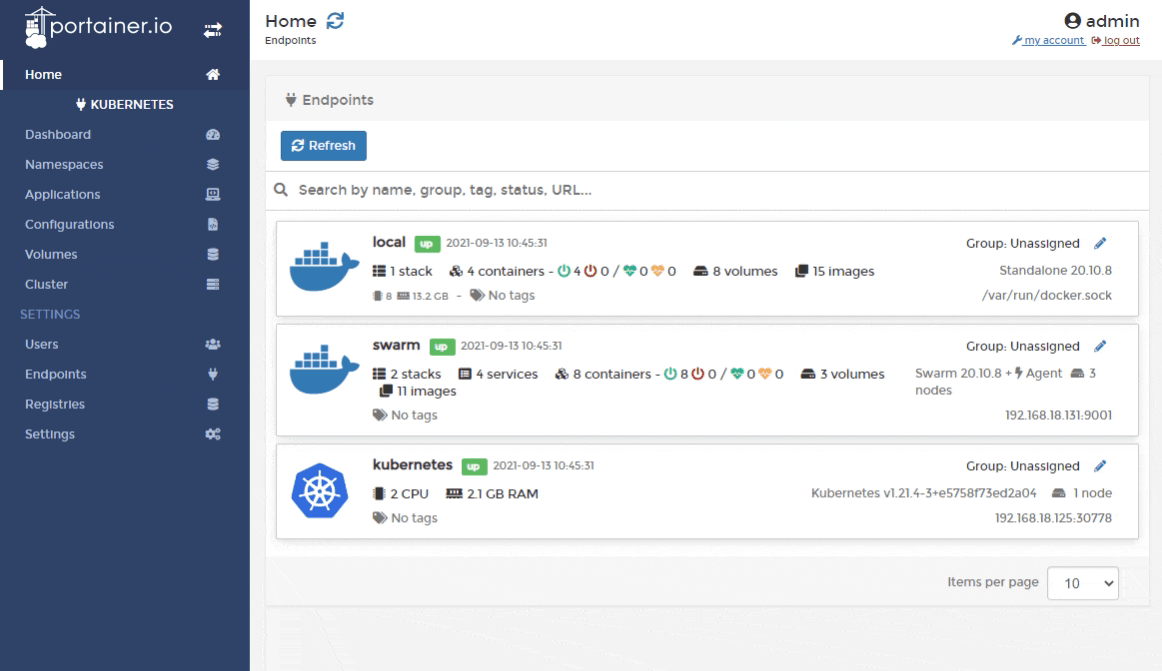This screenshot has width=1162, height=671.
Task: Click edit pencil on kubernetes endpoint
Action: (1100, 466)
